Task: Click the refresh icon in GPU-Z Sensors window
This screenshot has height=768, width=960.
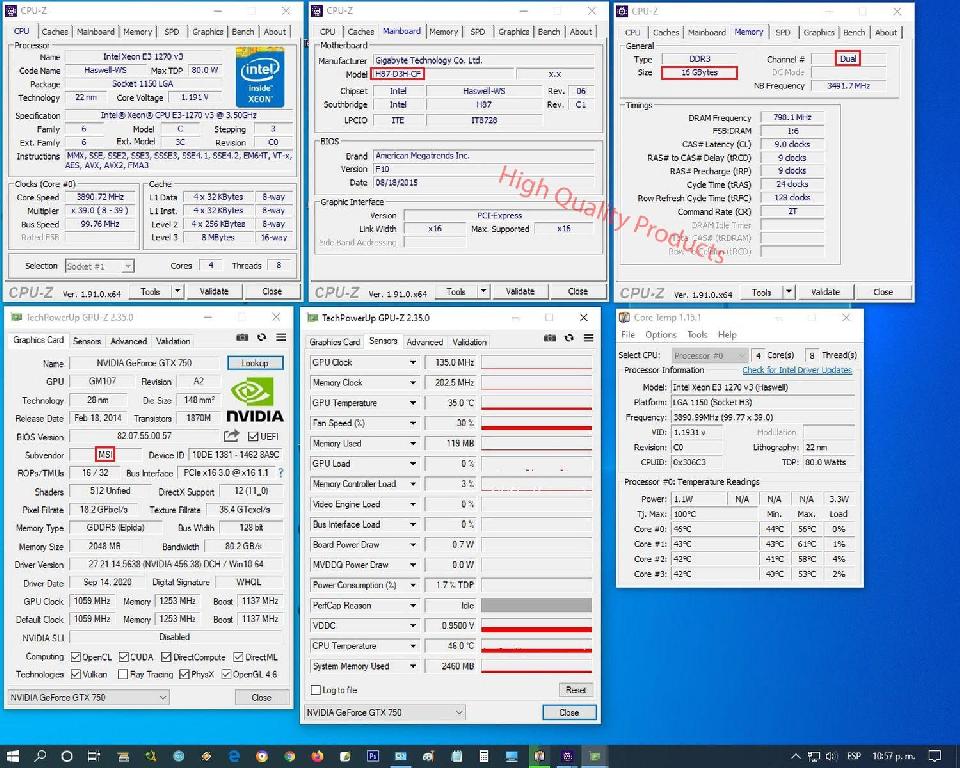Action: [569, 338]
